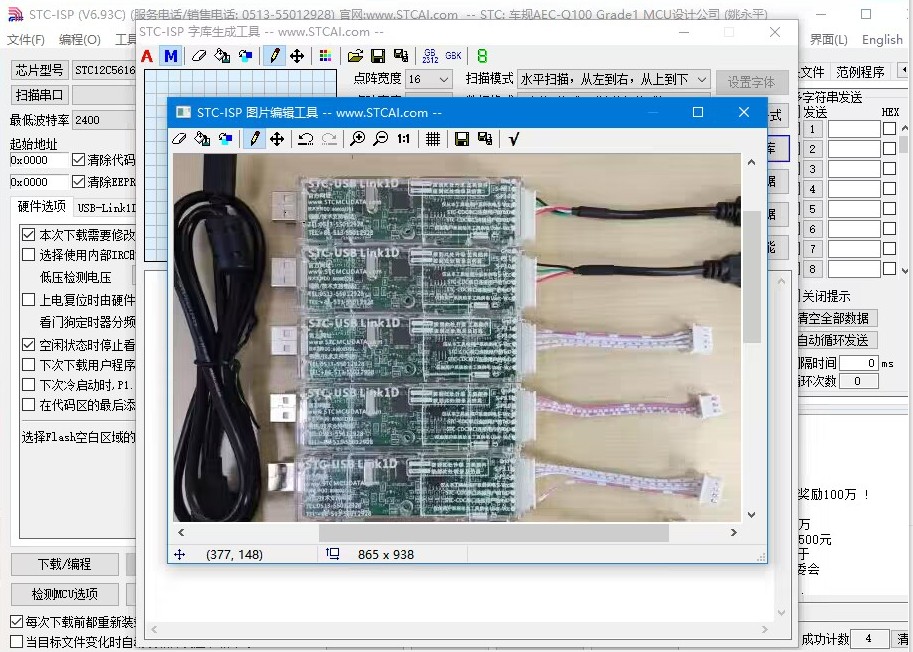Undo the last edit in image editor
Viewport: 913px width, 652px height.
[x=306, y=139]
